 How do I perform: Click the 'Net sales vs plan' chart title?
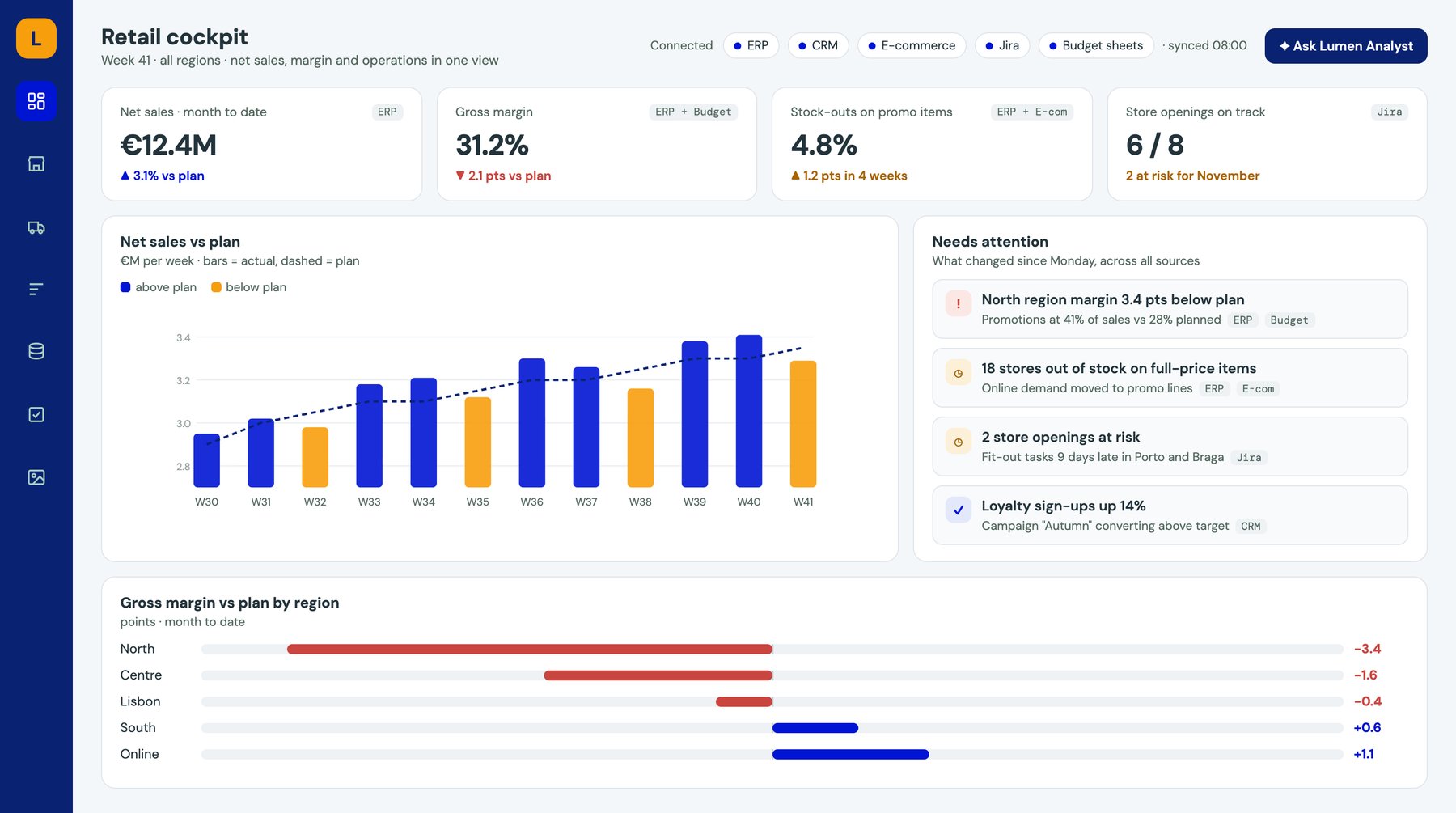coord(180,242)
